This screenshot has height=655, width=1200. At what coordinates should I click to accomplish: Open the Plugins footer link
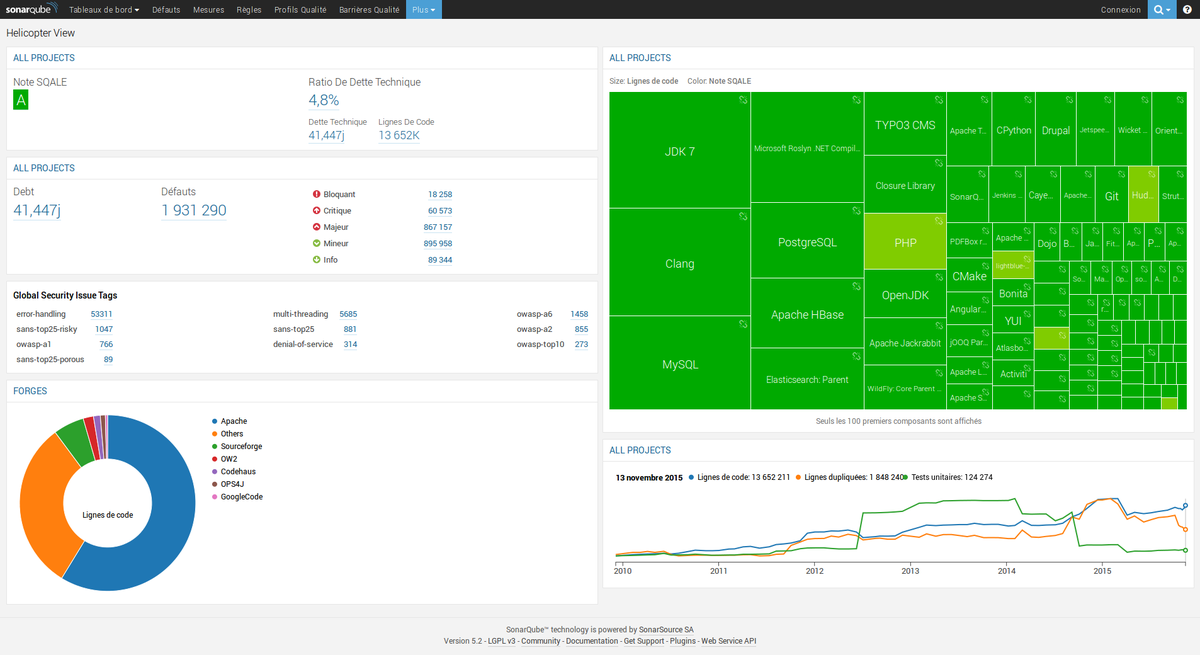pyautogui.click(x=683, y=641)
